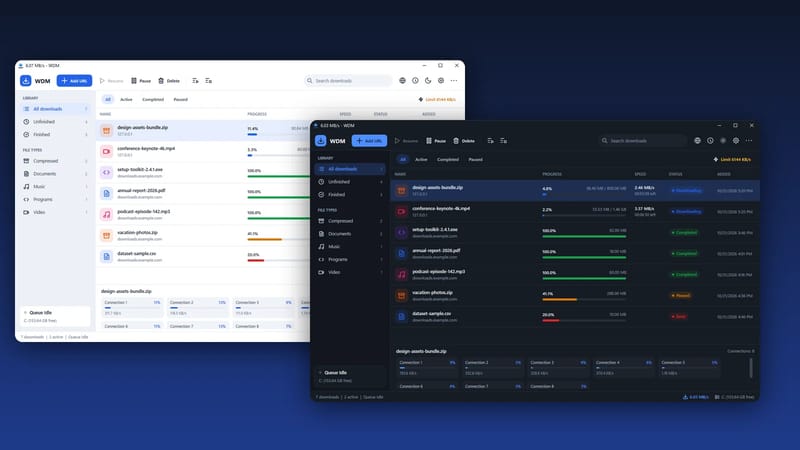Select Compressed file type in dark window sidebar

349,221
